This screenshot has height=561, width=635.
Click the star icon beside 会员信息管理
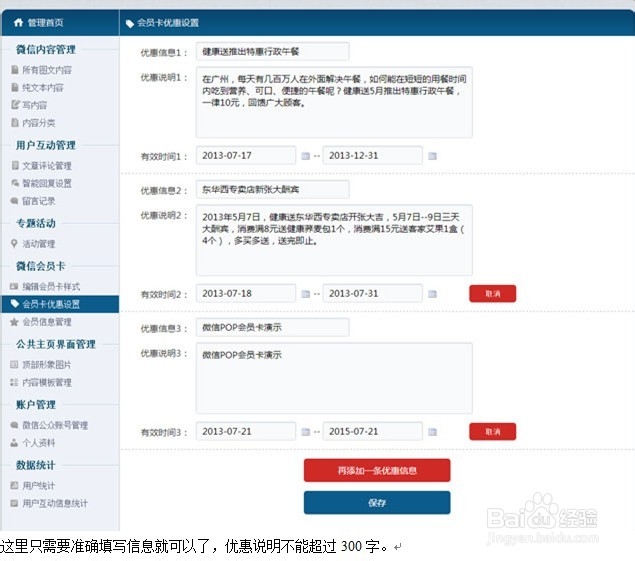14,322
